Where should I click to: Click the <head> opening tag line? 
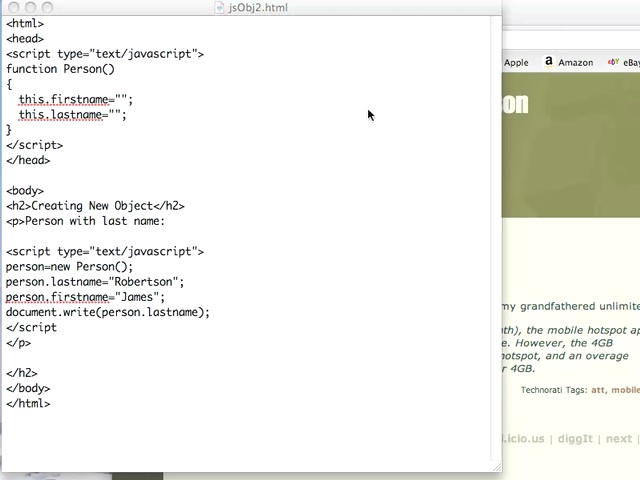pos(25,38)
